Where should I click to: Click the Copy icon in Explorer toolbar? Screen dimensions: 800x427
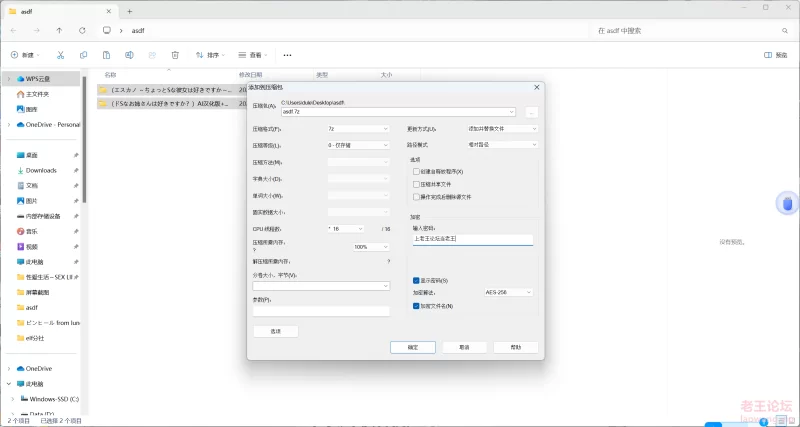(x=83, y=55)
